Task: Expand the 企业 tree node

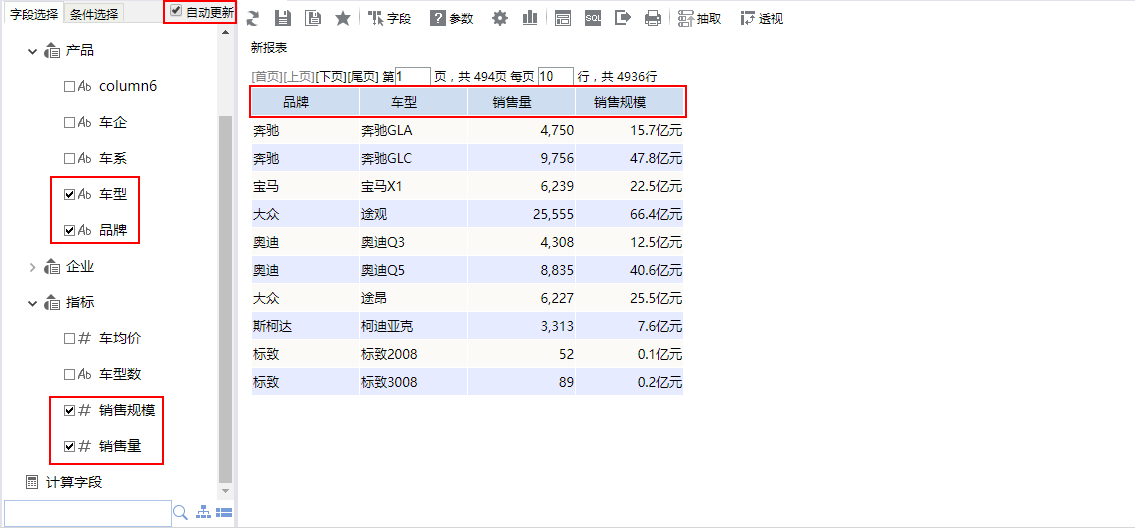Action: pos(32,267)
